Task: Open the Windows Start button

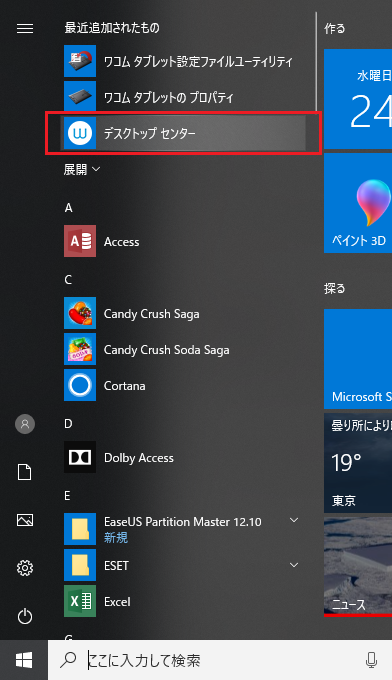Action: [x=24, y=660]
